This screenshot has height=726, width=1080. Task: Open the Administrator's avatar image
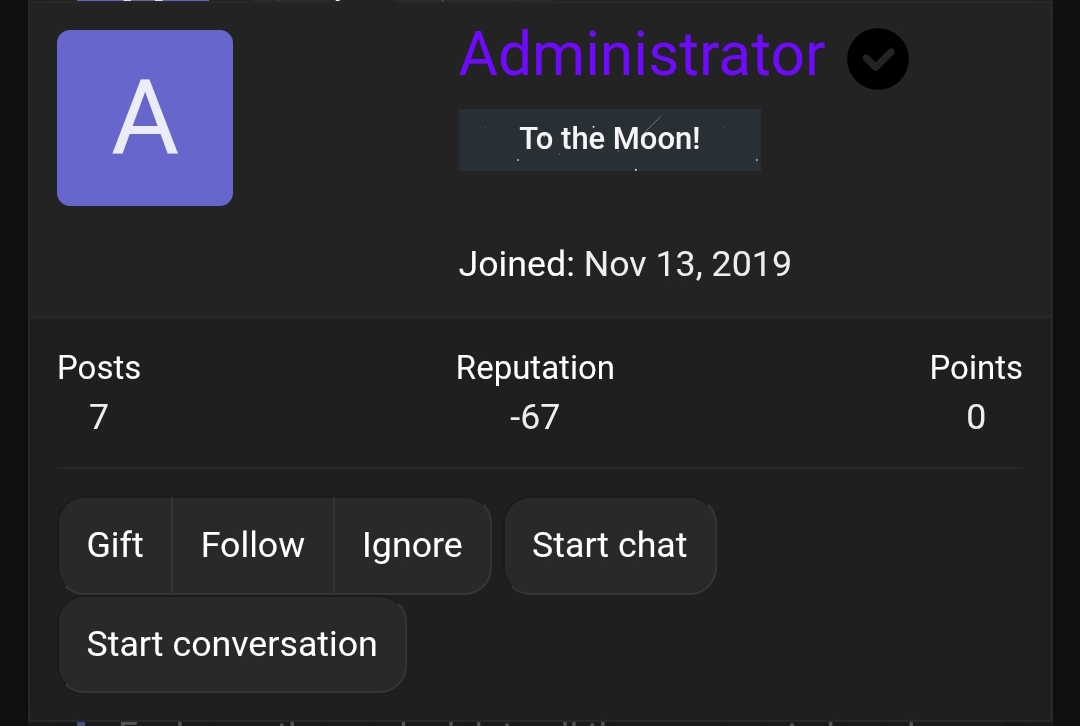click(x=144, y=117)
